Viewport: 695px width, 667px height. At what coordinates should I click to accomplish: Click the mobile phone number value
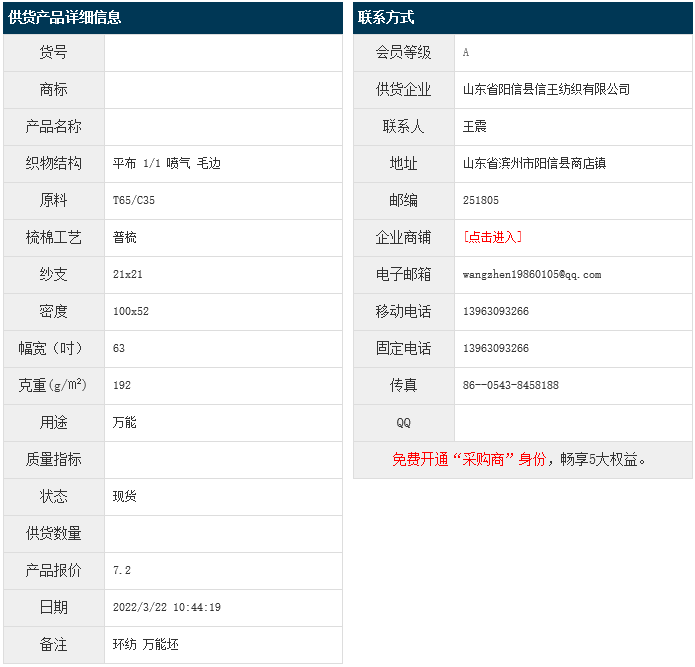[x=496, y=311]
